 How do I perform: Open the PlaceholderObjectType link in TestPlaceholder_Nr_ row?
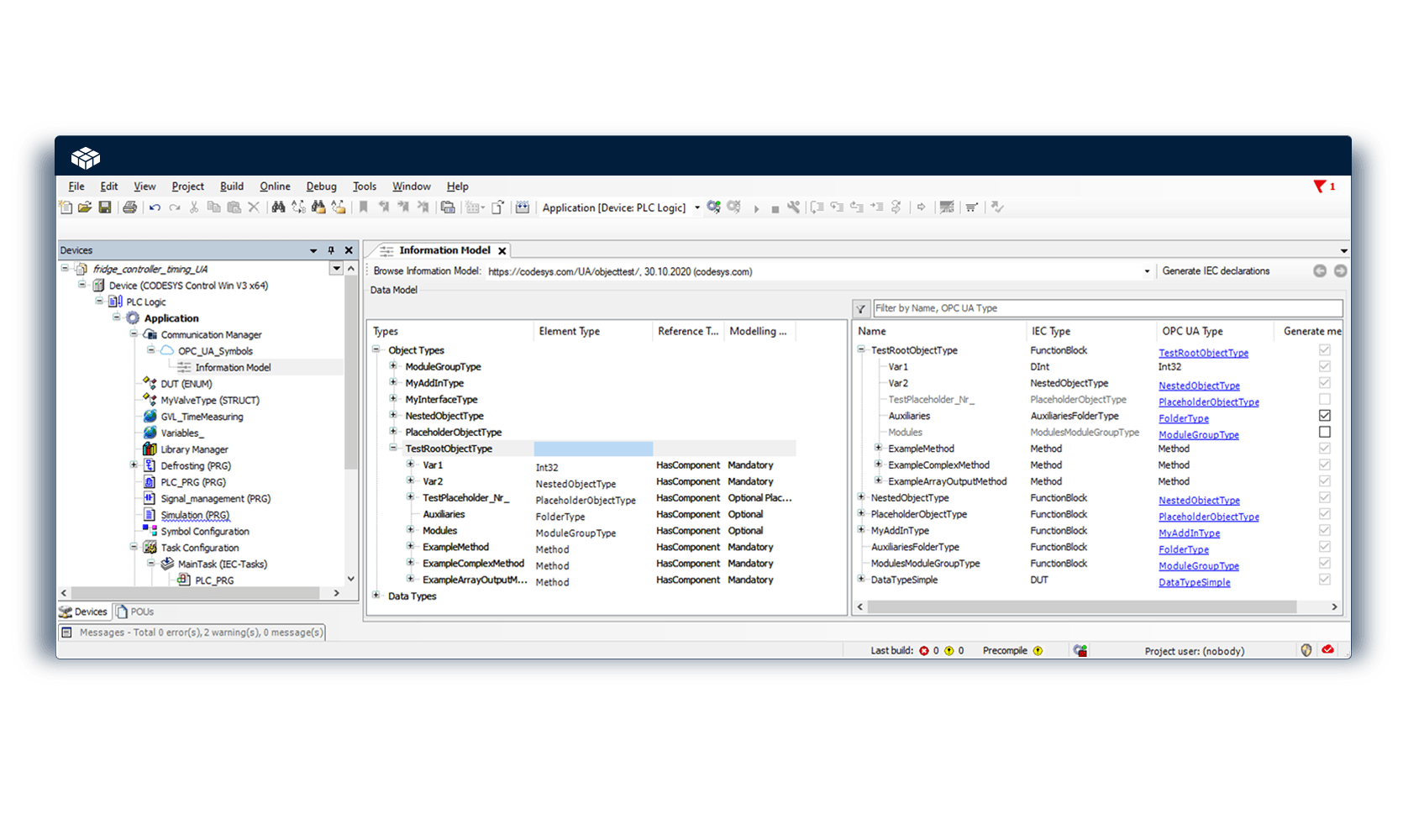click(1208, 402)
